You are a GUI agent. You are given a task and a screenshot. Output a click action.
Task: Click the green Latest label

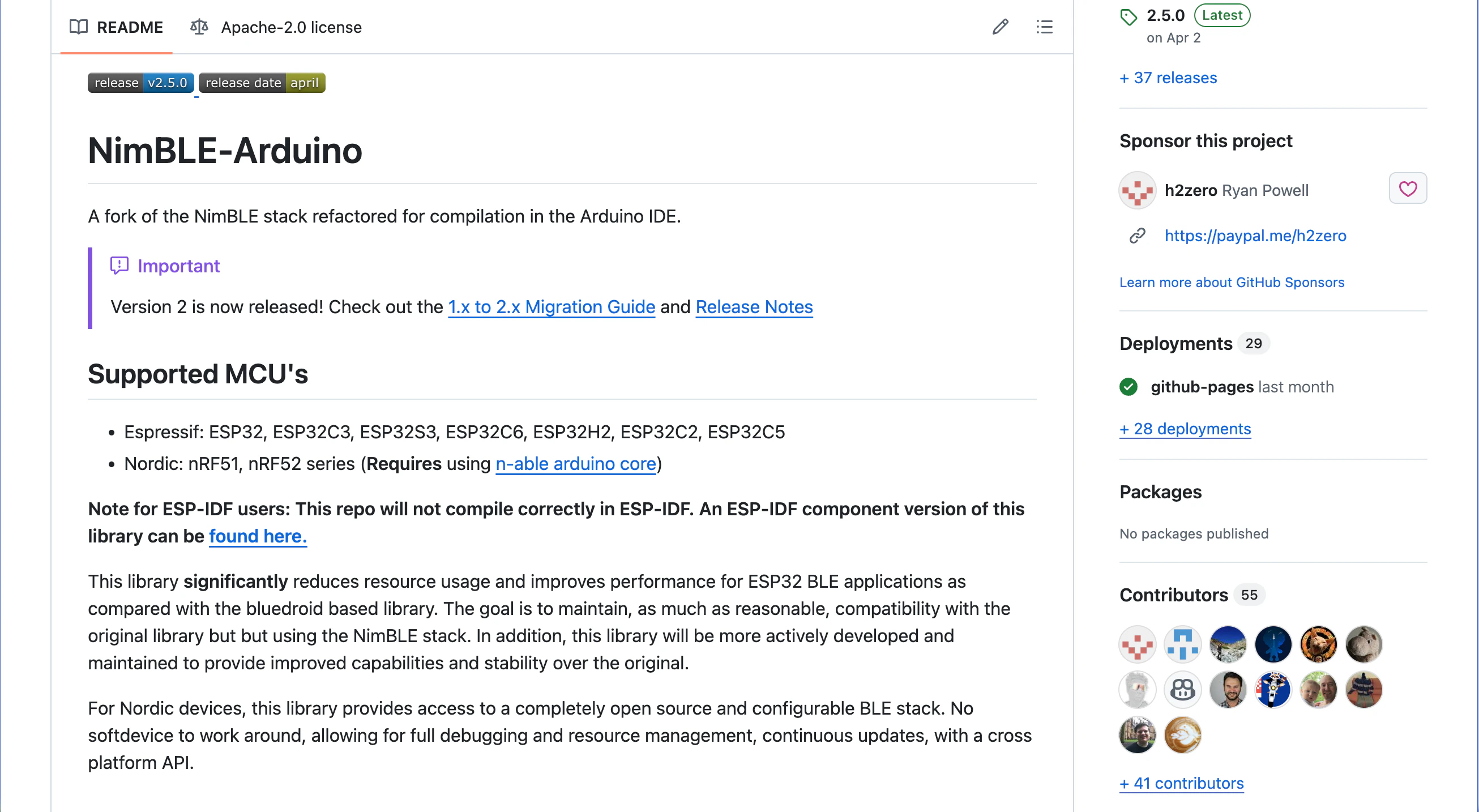1222,15
